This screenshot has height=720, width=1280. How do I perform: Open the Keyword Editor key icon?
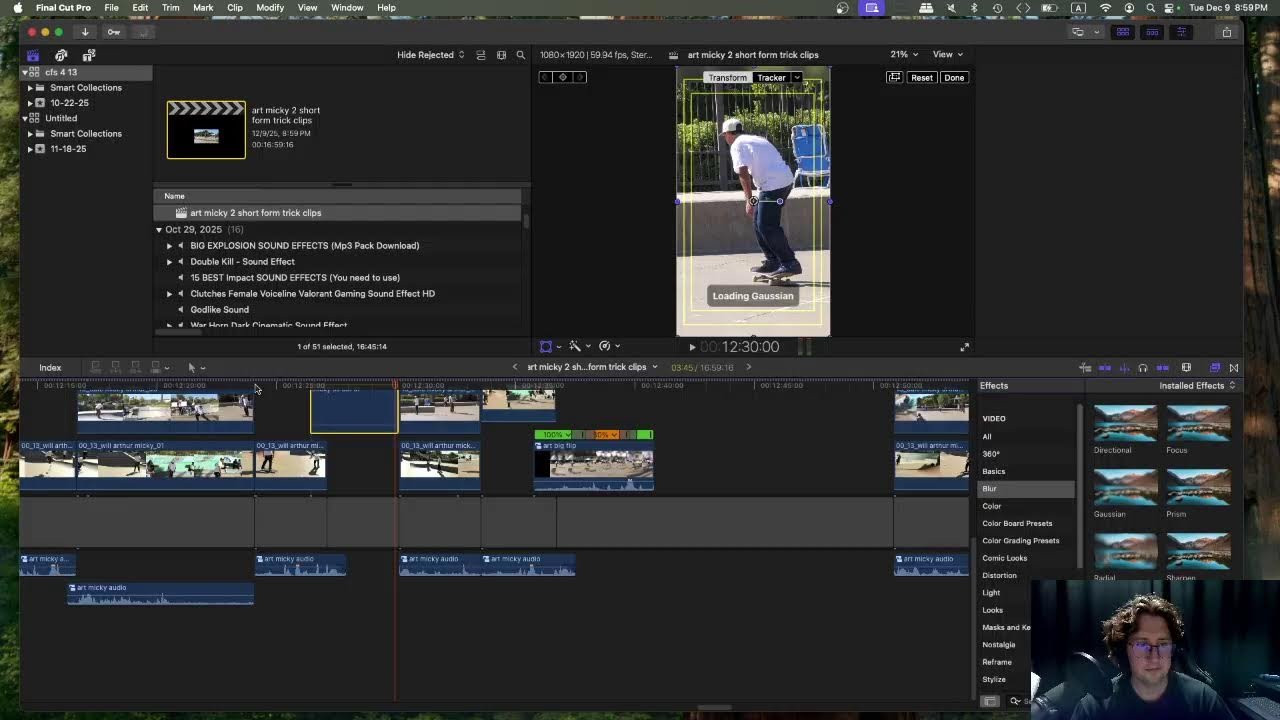click(114, 32)
